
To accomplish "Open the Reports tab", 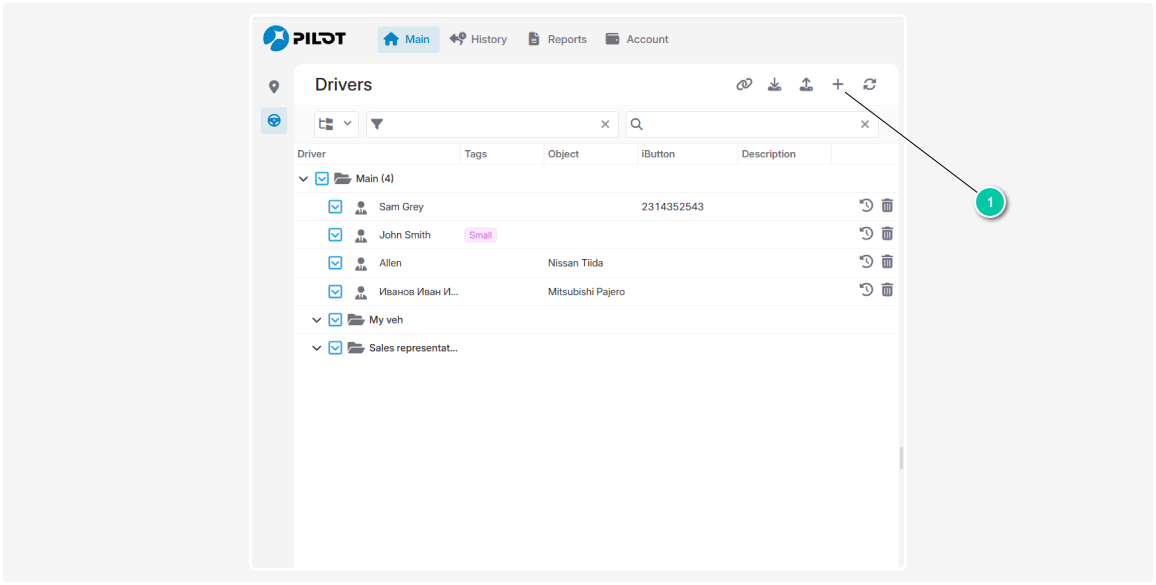I will (x=557, y=39).
